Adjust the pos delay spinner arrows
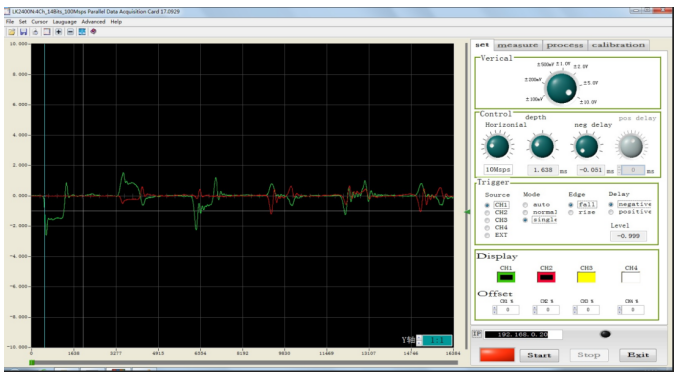 pyautogui.click(x=620, y=170)
